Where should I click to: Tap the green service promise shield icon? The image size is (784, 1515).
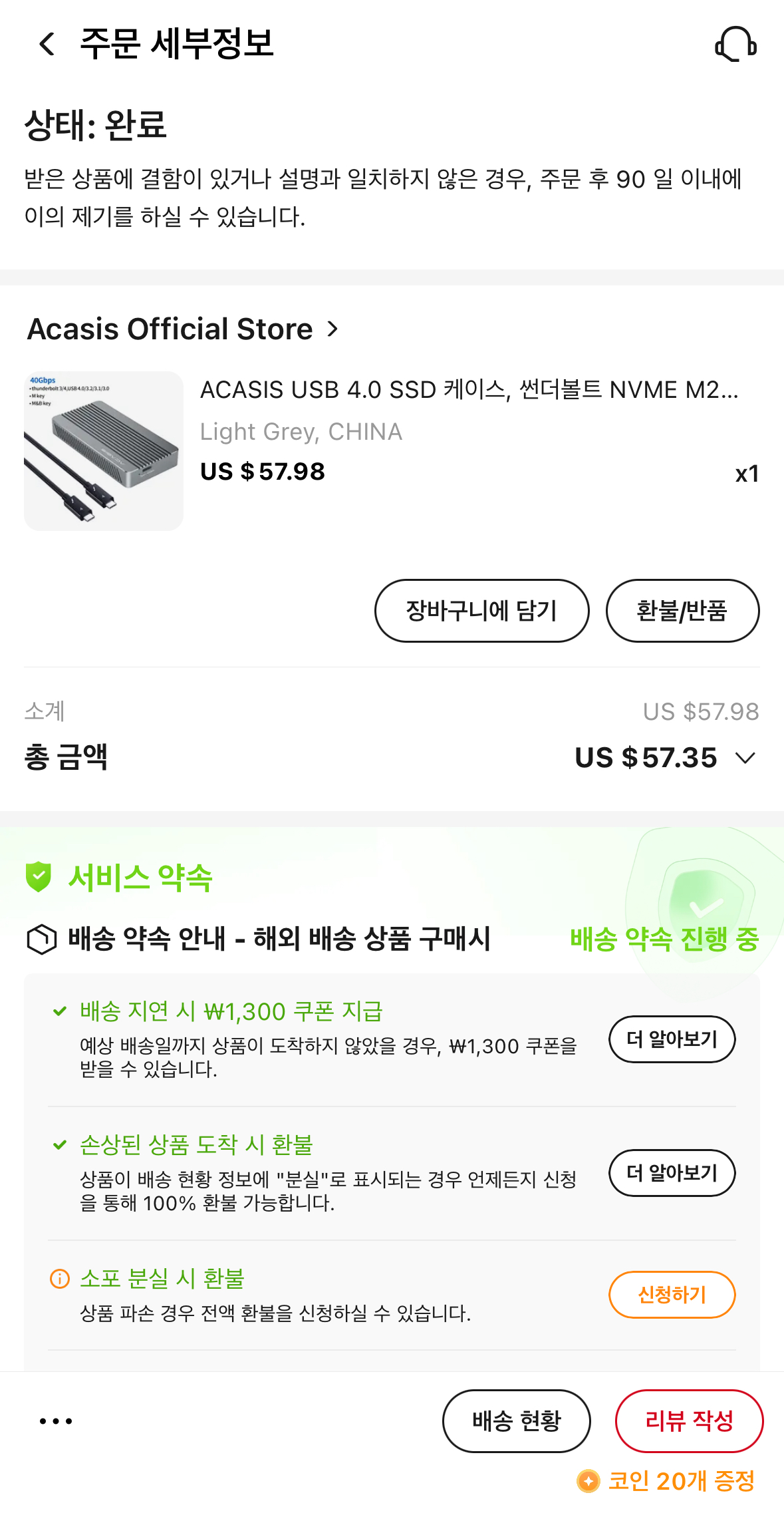point(39,877)
